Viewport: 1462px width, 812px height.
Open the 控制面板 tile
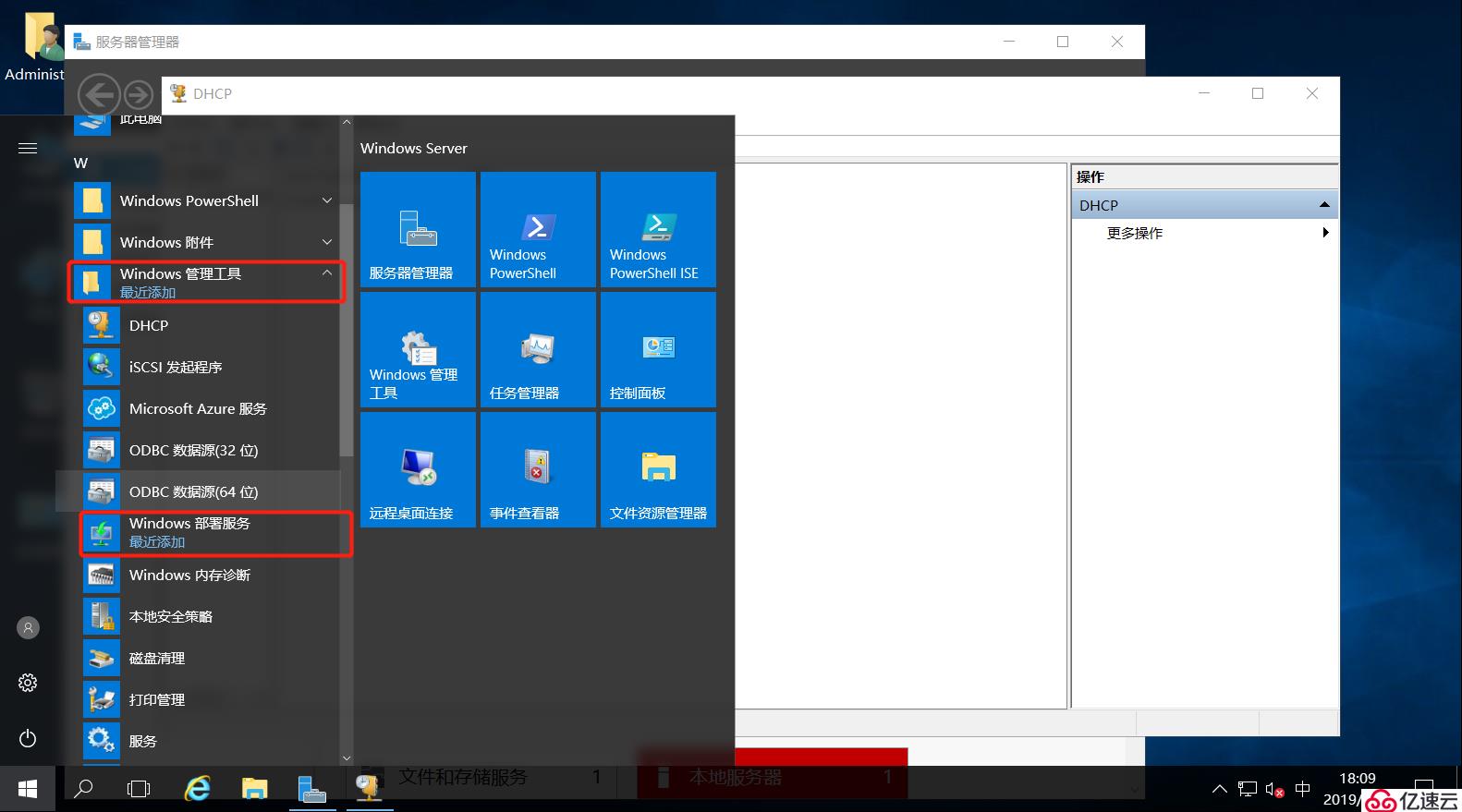click(658, 349)
